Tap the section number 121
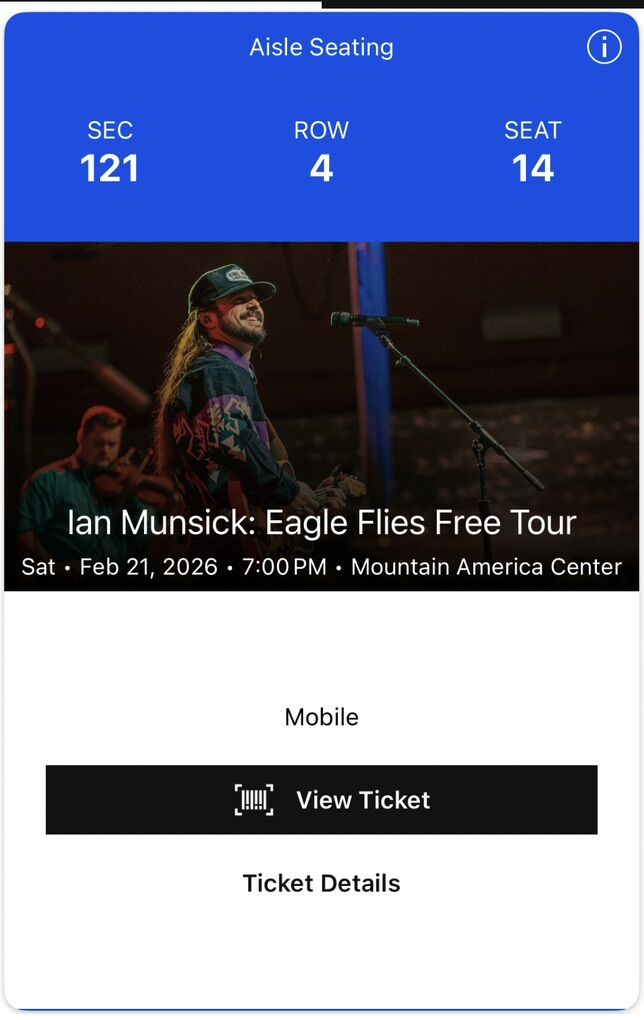The height and width of the screenshot is (1020, 644). coord(109,169)
